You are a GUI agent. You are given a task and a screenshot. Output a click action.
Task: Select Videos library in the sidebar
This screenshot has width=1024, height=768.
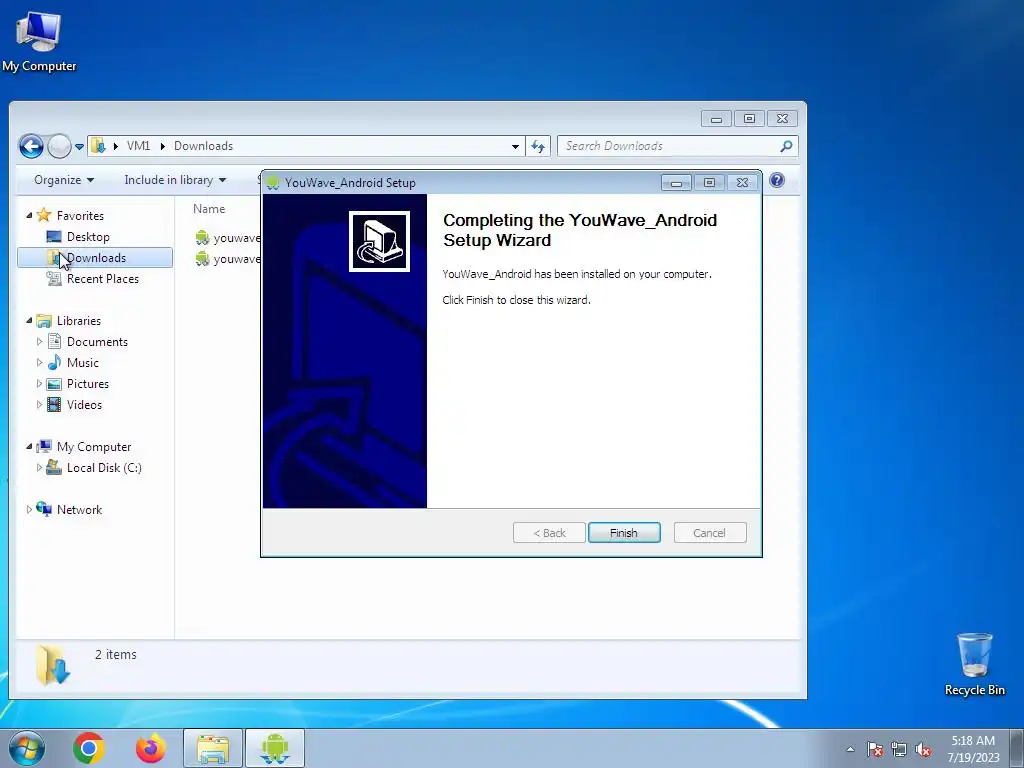point(84,405)
